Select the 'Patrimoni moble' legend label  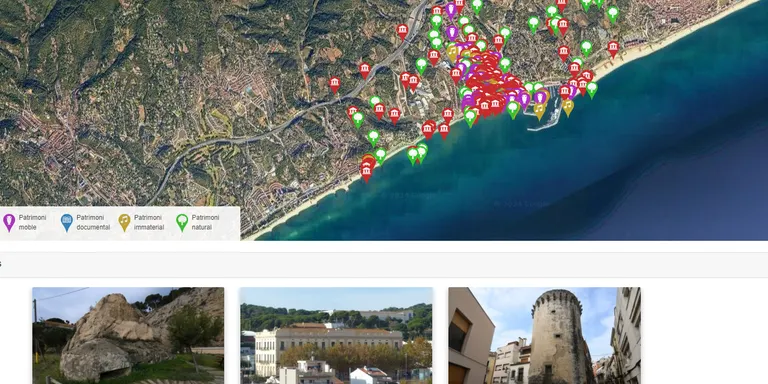pos(32,222)
